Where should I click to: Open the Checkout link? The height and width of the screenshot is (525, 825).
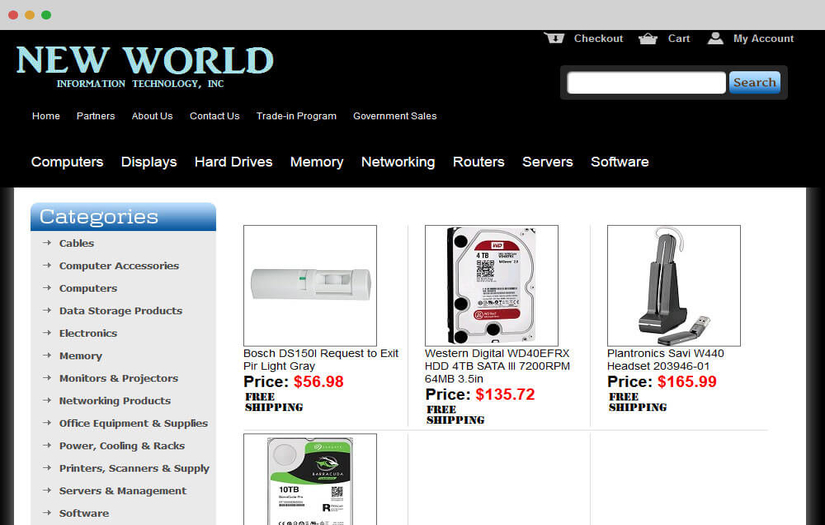tap(598, 38)
